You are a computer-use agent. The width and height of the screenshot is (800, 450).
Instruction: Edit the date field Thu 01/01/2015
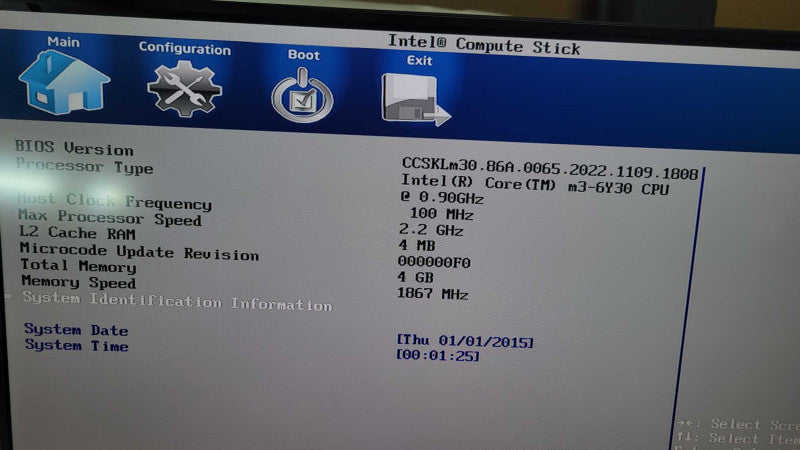click(x=465, y=341)
